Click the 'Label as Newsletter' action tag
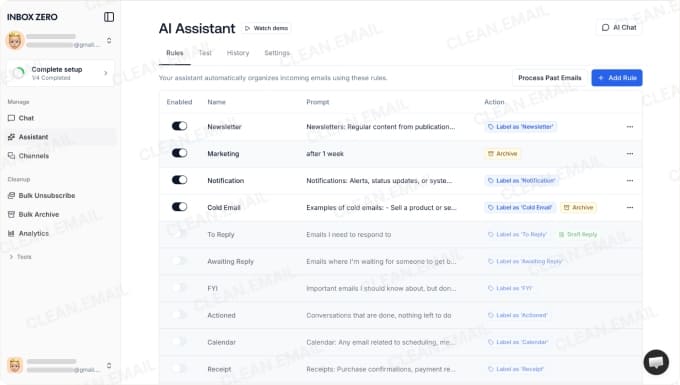The height and width of the screenshot is (385, 680). (520, 127)
